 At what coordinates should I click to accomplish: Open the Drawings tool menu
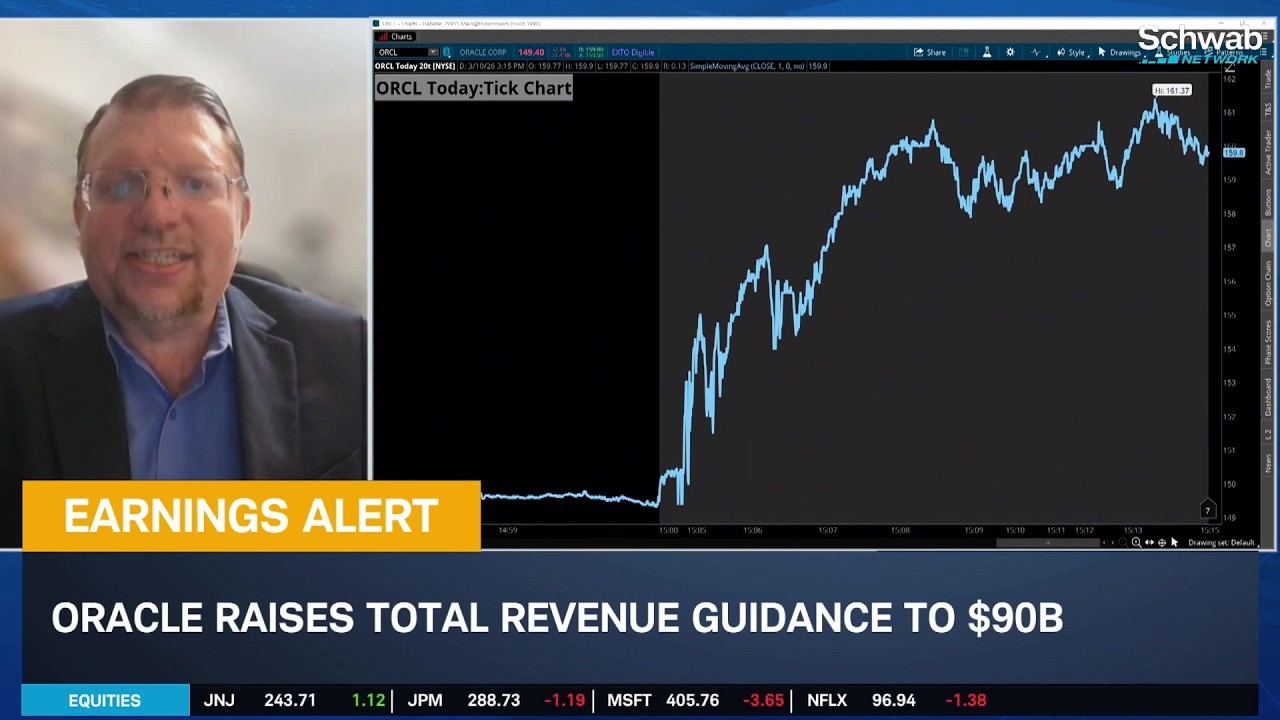[1120, 52]
